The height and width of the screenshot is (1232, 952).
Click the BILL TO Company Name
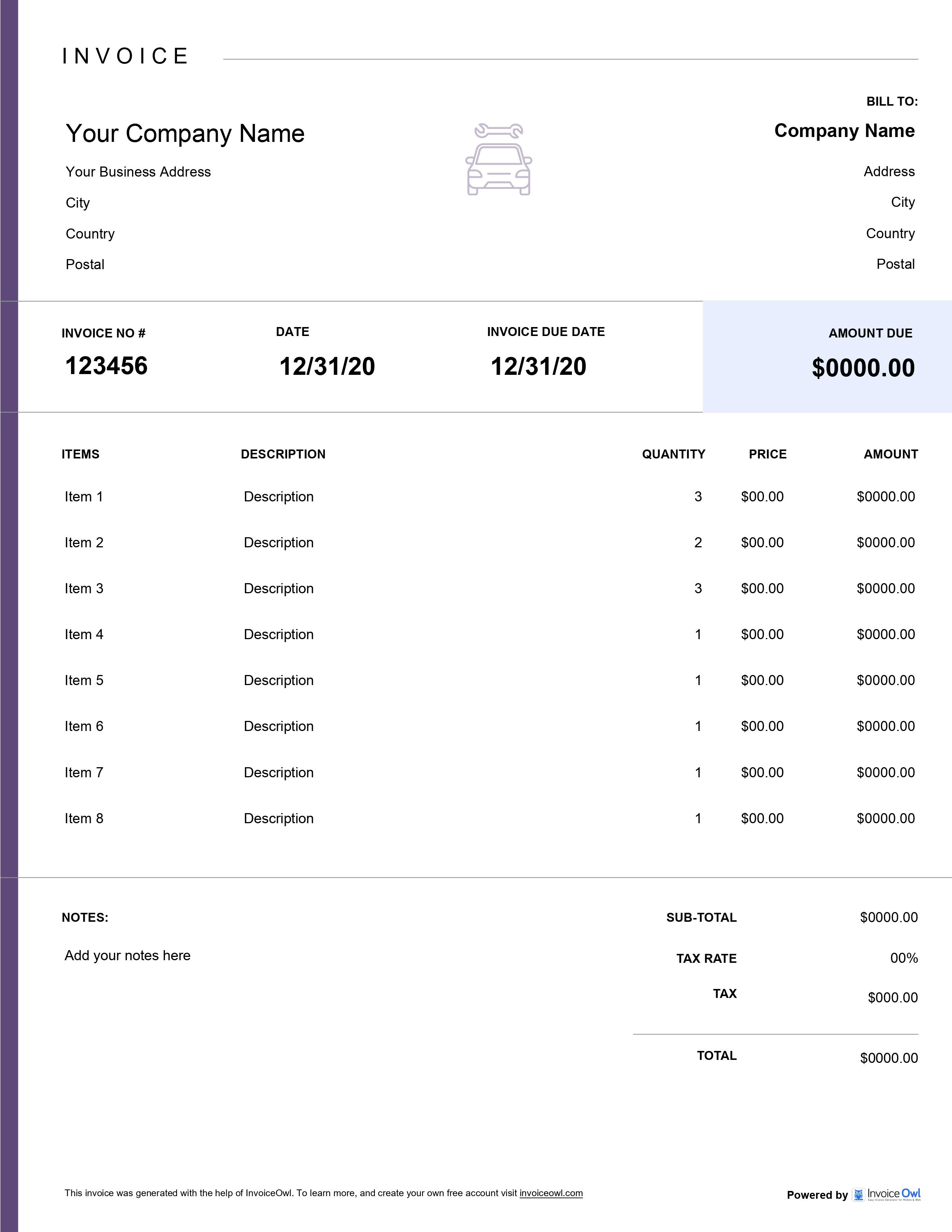(x=845, y=130)
